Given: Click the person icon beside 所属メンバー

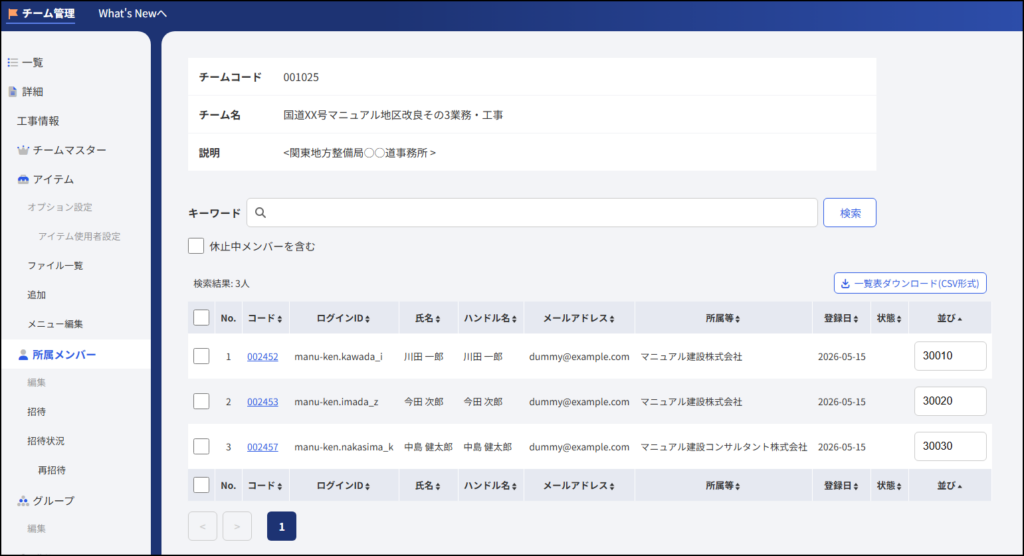Looking at the screenshot, I should tap(23, 355).
